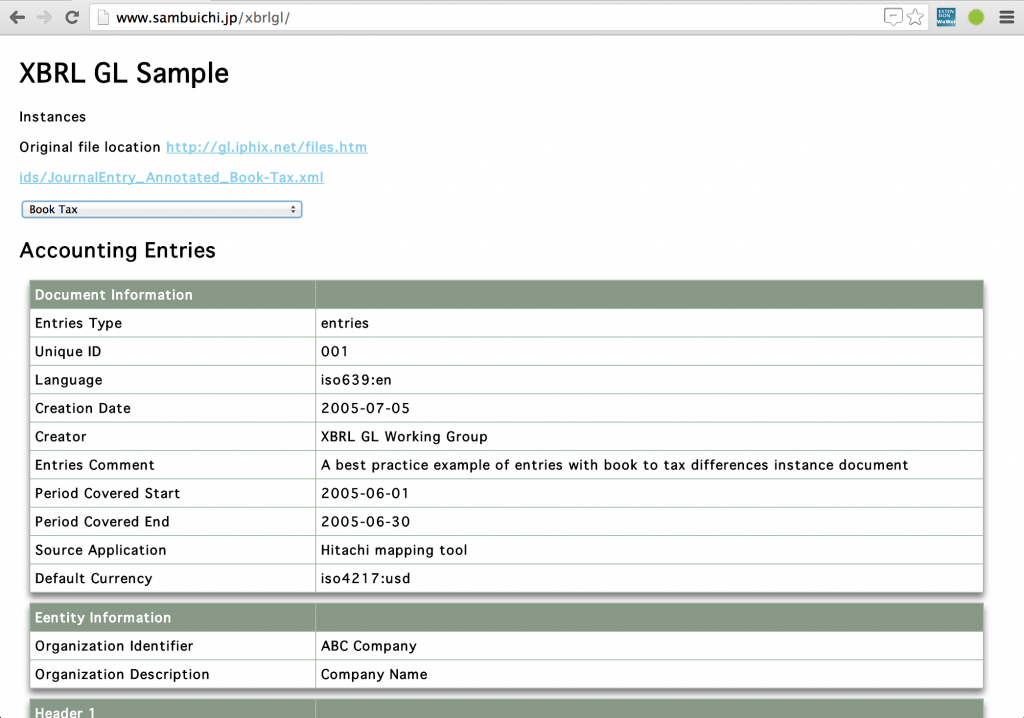This screenshot has width=1024, height=718.
Task: Reload the current page
Action: pos(72,17)
